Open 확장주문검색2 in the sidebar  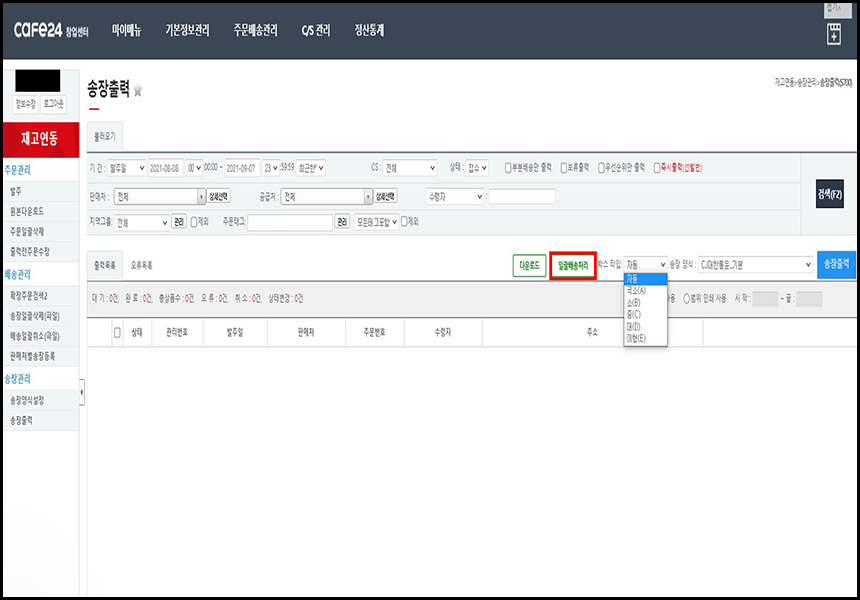coord(41,296)
